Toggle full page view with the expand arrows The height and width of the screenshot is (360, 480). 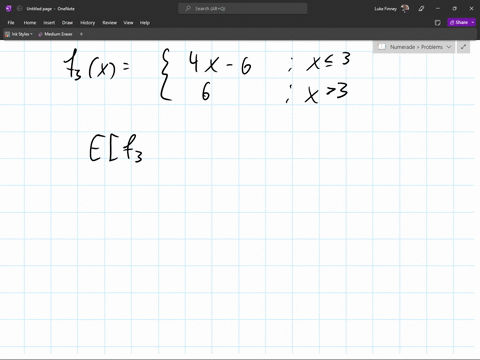pyautogui.click(x=463, y=47)
